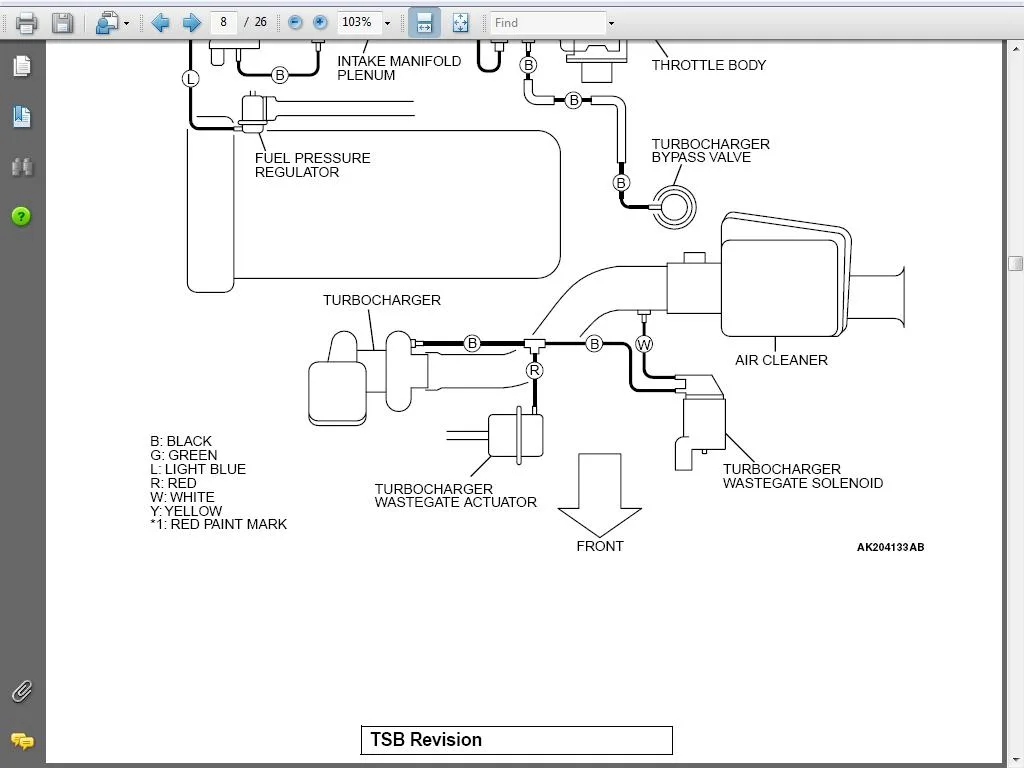The image size is (1024, 768).
Task: Click the TURBOCHARGER WASTEGATE SOLENOID label
Action: [x=803, y=476]
